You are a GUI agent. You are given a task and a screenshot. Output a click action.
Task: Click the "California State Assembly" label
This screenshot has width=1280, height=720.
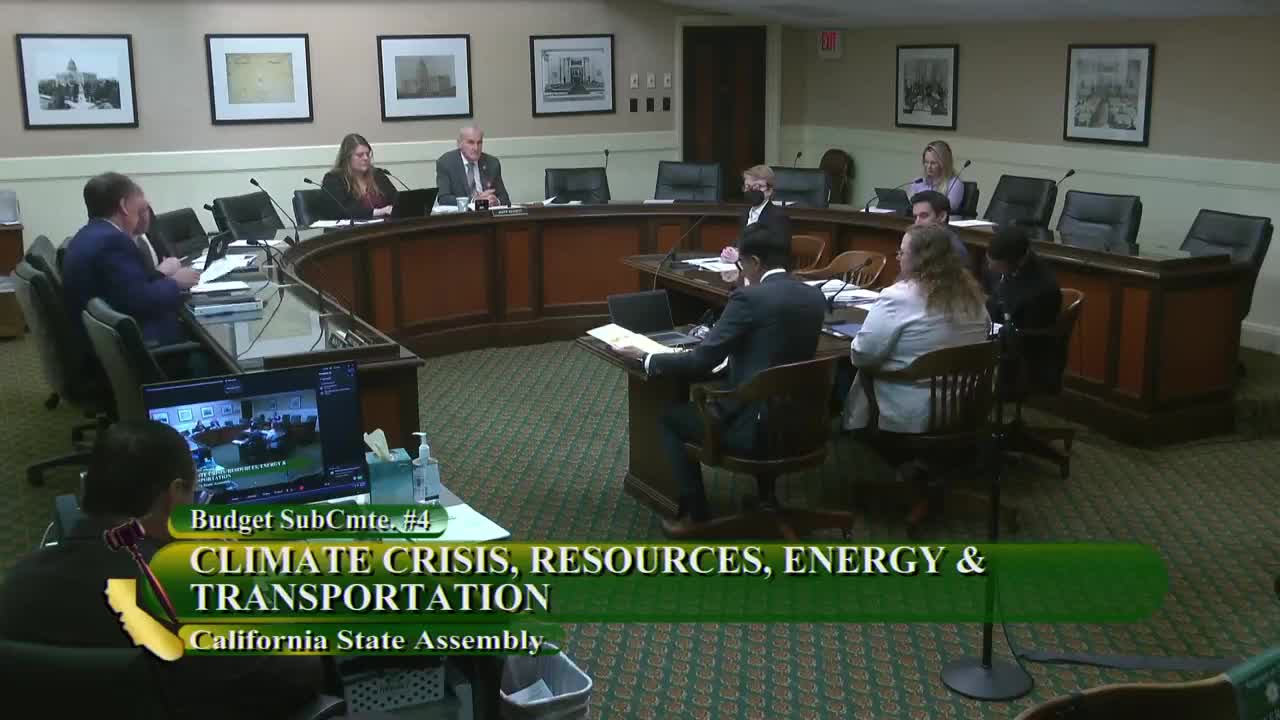click(x=367, y=640)
